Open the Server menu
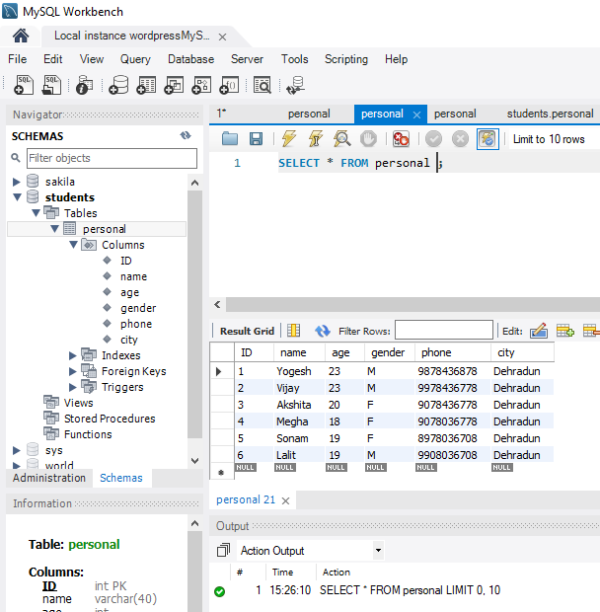Viewport: 600px width, 612px height. pyautogui.click(x=247, y=59)
